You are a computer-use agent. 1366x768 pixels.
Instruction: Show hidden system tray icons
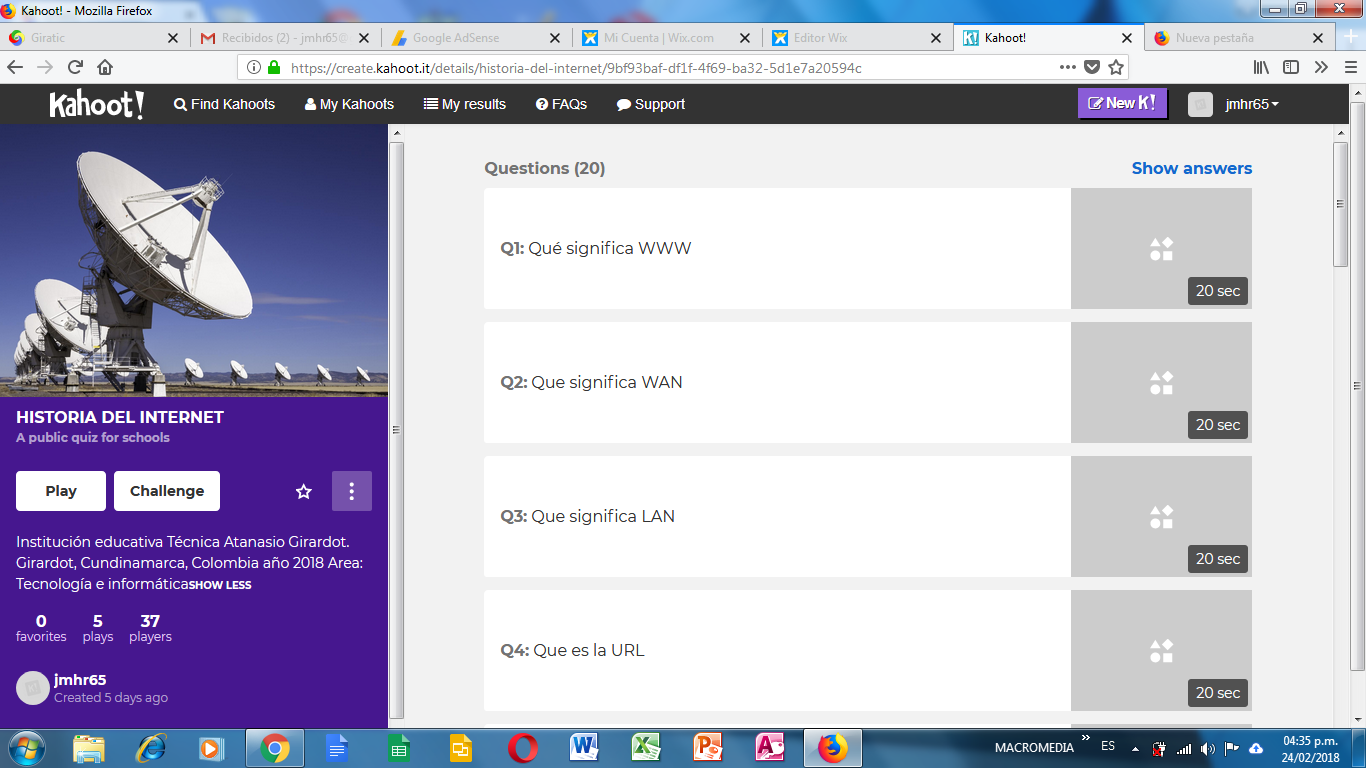(1135, 748)
